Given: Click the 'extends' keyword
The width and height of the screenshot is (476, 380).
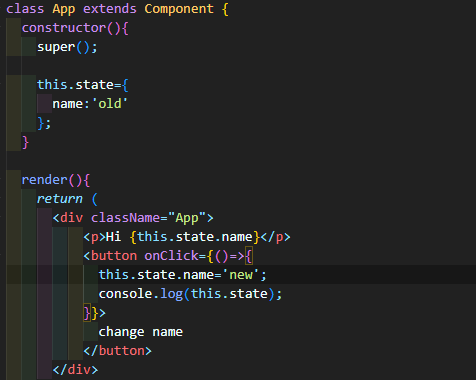Looking at the screenshot, I should tap(110, 9).
